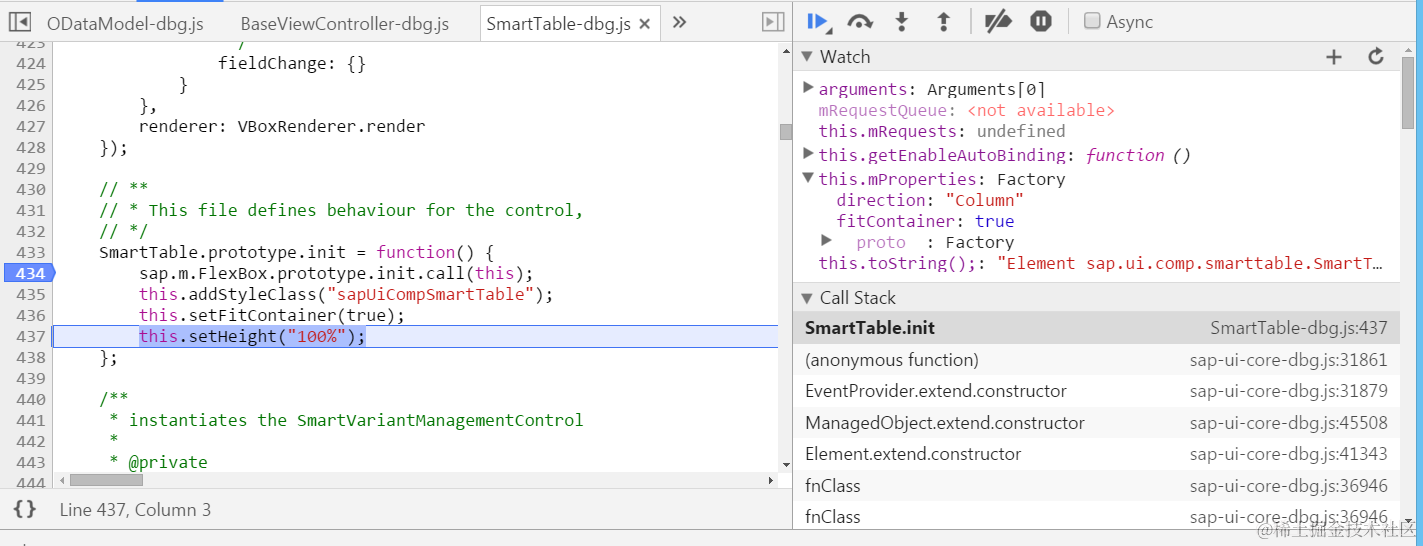
Task: Select ManagedObject.extend.constructor stack frame
Action: (x=1097, y=423)
